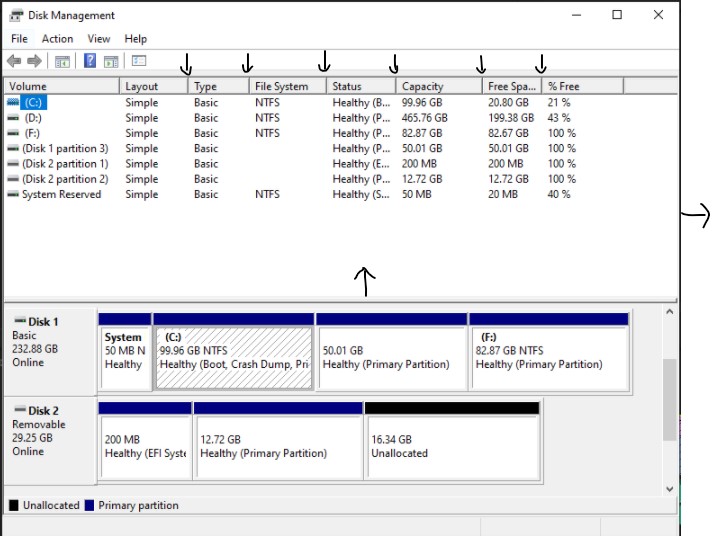Click the Disk 1 partition 3 row icon
This screenshot has width=713, height=536.
13,149
